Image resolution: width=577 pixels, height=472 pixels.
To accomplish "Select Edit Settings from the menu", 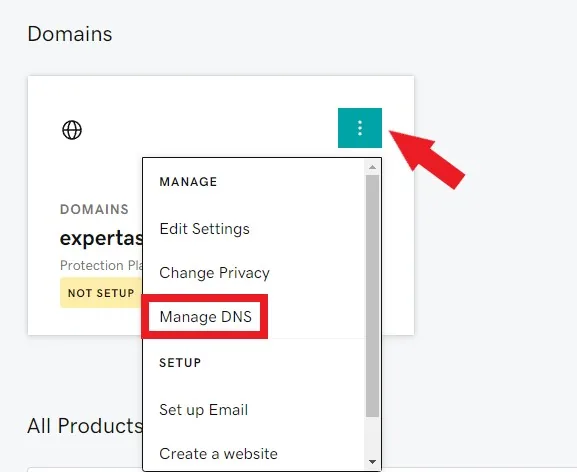I will click(205, 229).
